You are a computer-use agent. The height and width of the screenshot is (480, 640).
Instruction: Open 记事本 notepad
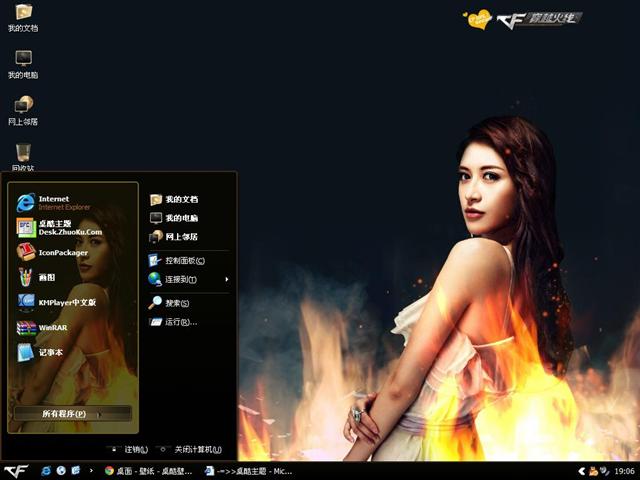[x=40, y=352]
